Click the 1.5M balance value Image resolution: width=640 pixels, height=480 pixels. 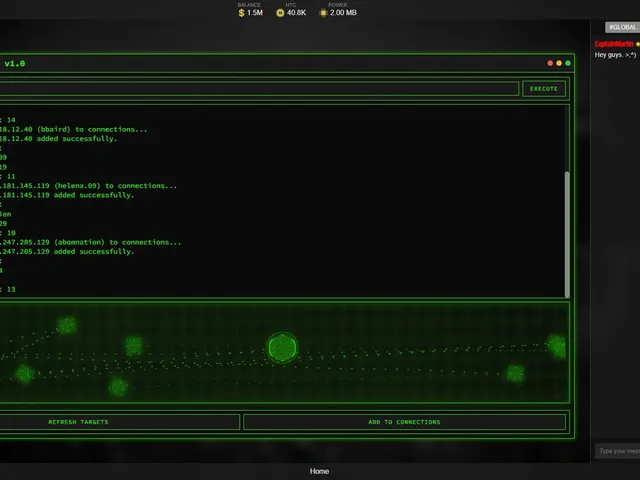[x=255, y=13]
